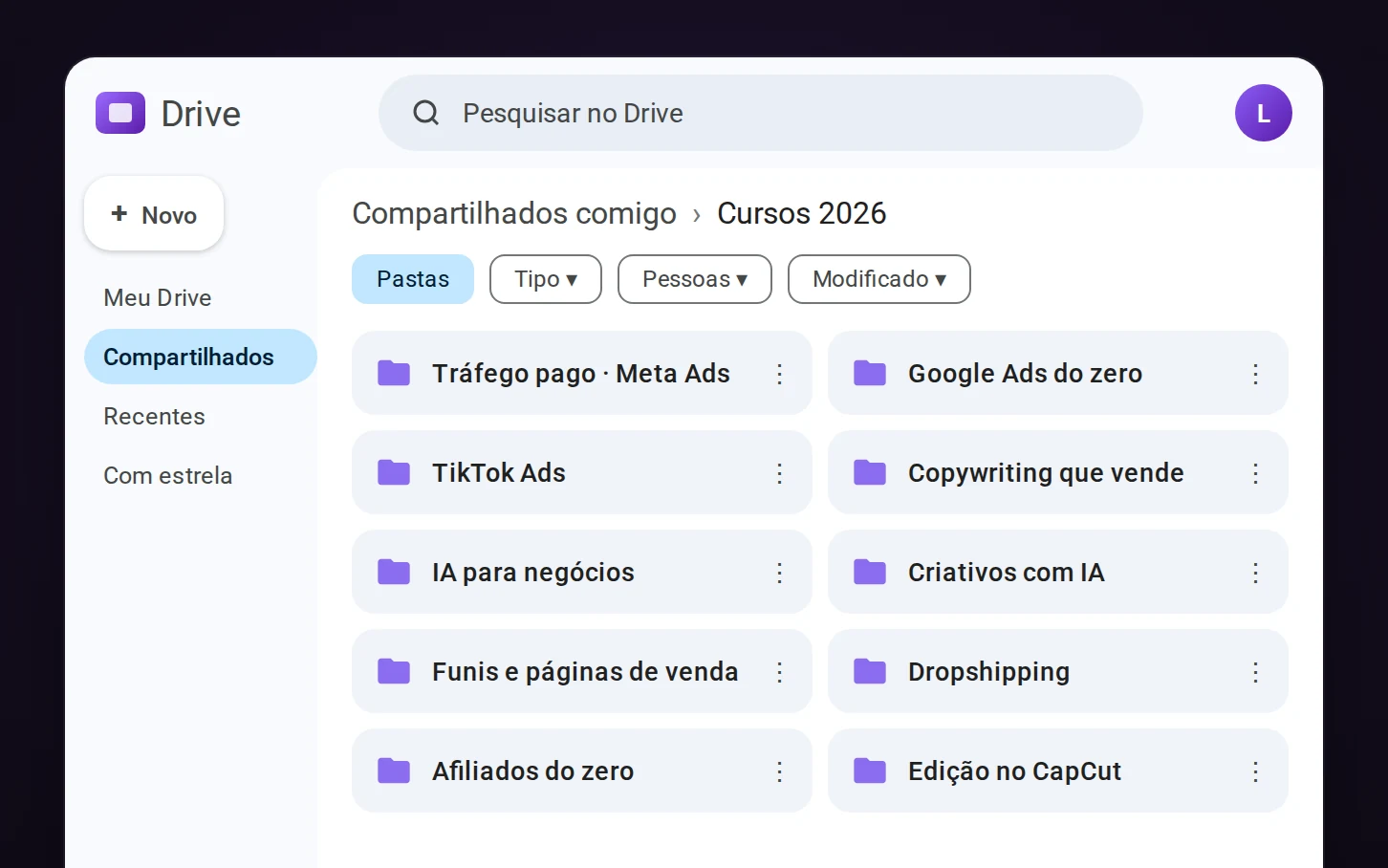Click the folder icon of Dropshipping
The width and height of the screenshot is (1388, 868).
pyautogui.click(x=869, y=671)
